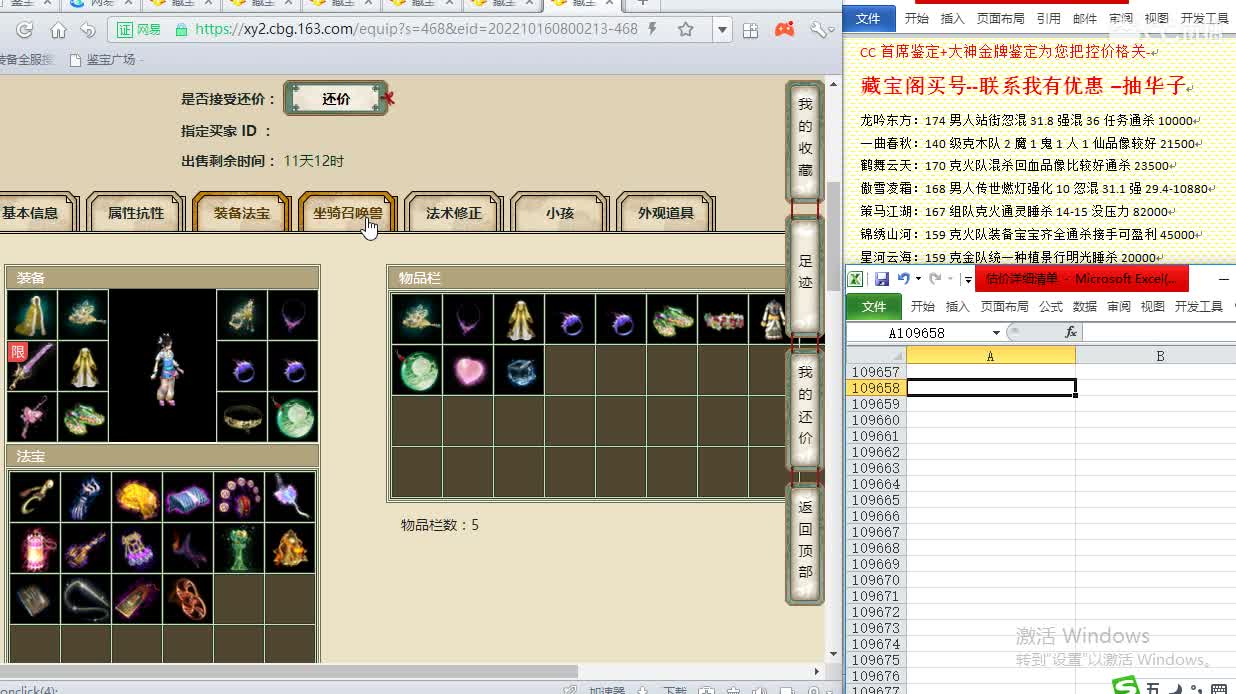The width and height of the screenshot is (1236, 694).
Task: Select the pink lantern treasure icon
Action: pos(35,547)
